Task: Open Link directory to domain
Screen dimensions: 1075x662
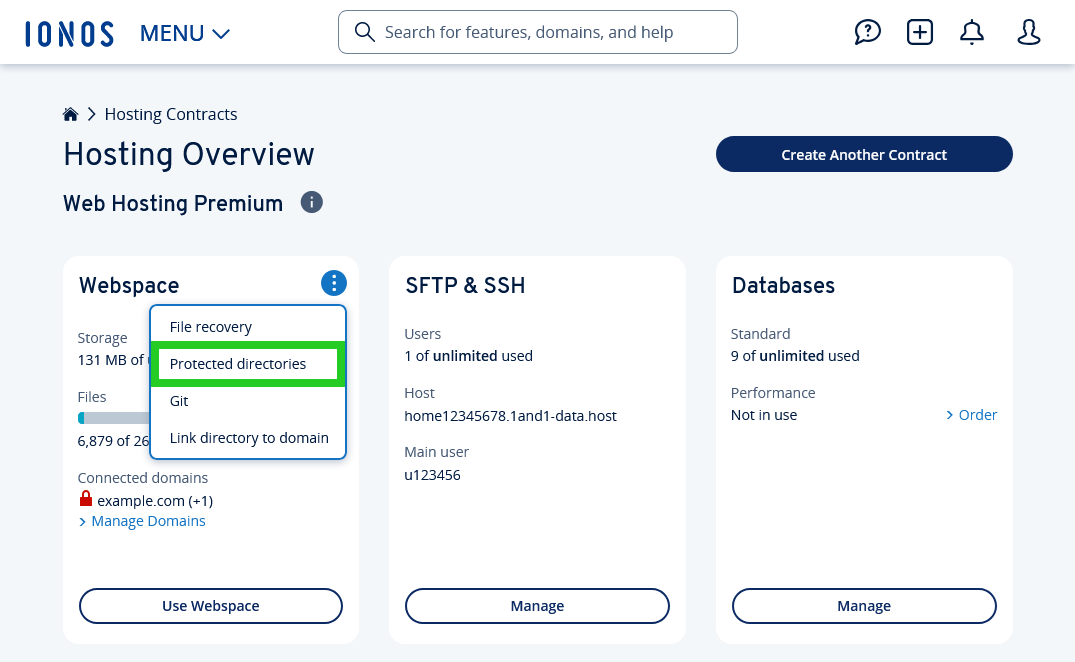Action: click(248, 437)
